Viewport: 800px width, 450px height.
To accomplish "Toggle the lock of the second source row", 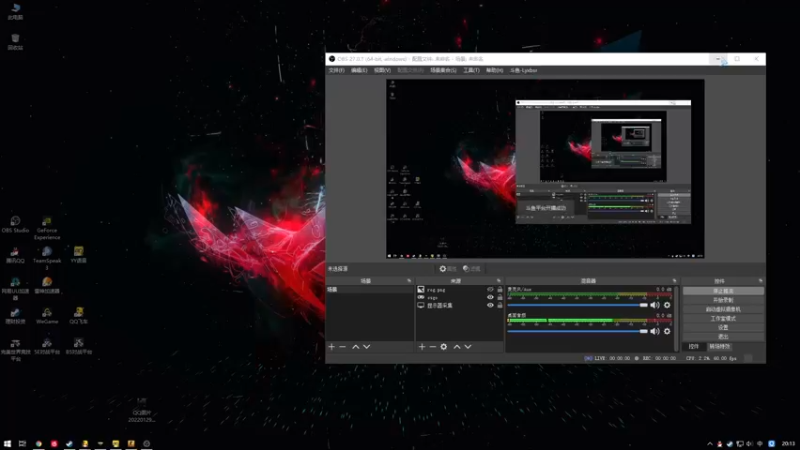I will [500, 297].
